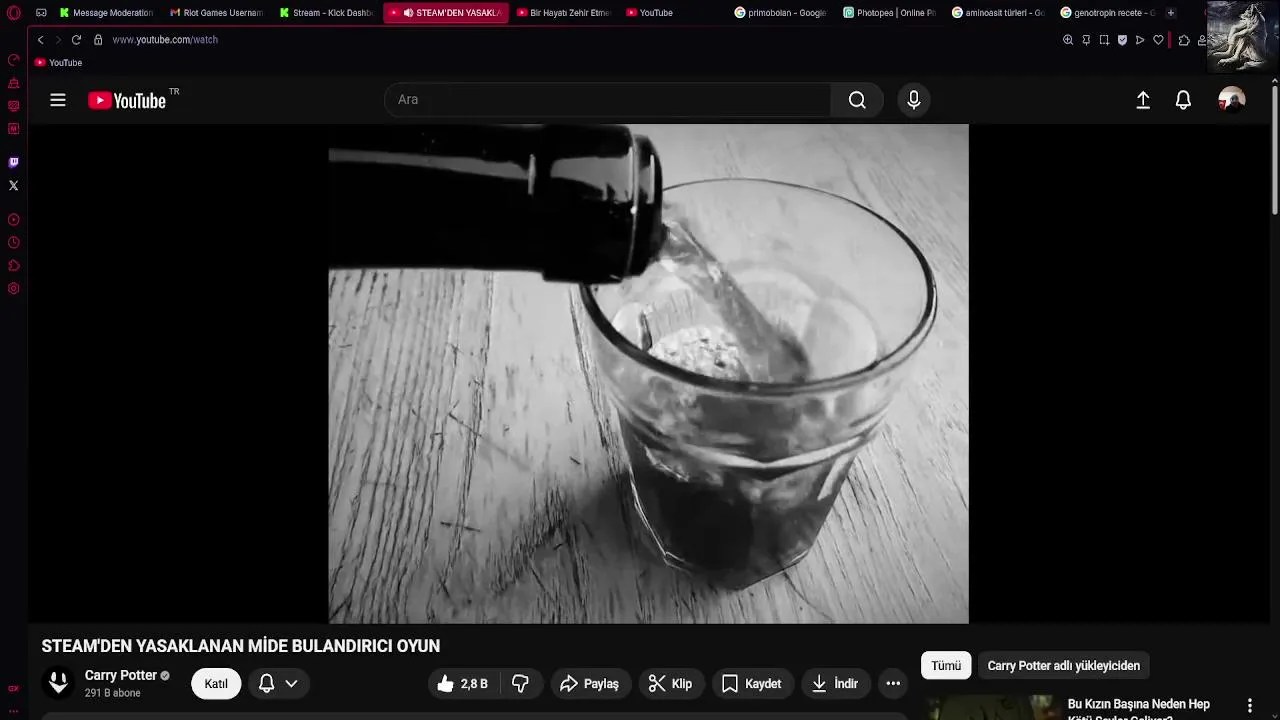This screenshot has height=720, width=1280.
Task: Take a snapshot with toolbar icon
Action: coord(1104,40)
